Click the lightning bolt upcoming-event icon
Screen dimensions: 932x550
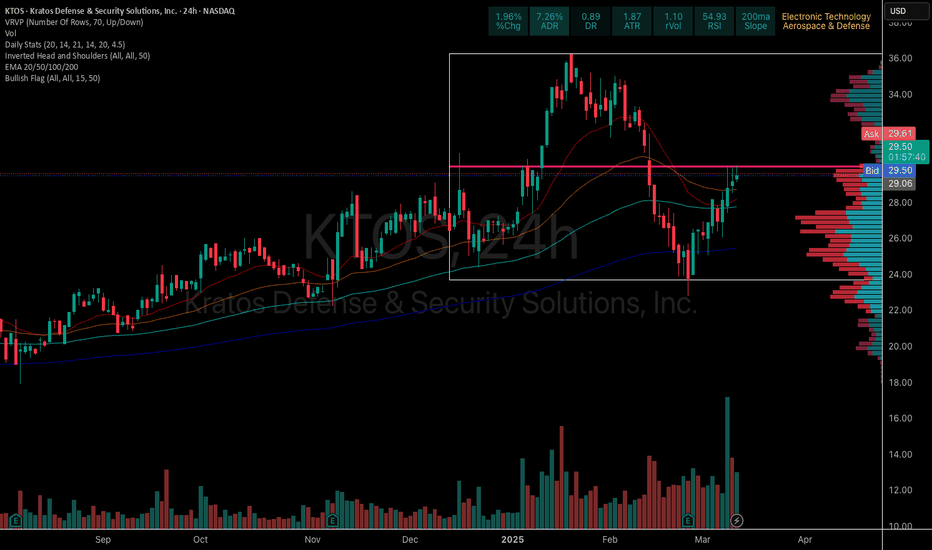click(736, 521)
